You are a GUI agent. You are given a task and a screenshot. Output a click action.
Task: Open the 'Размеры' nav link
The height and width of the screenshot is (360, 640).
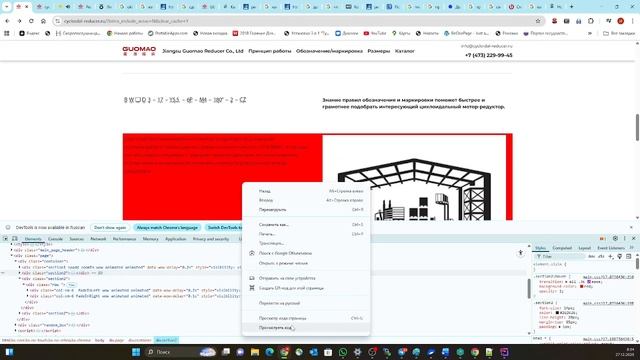click(x=379, y=51)
